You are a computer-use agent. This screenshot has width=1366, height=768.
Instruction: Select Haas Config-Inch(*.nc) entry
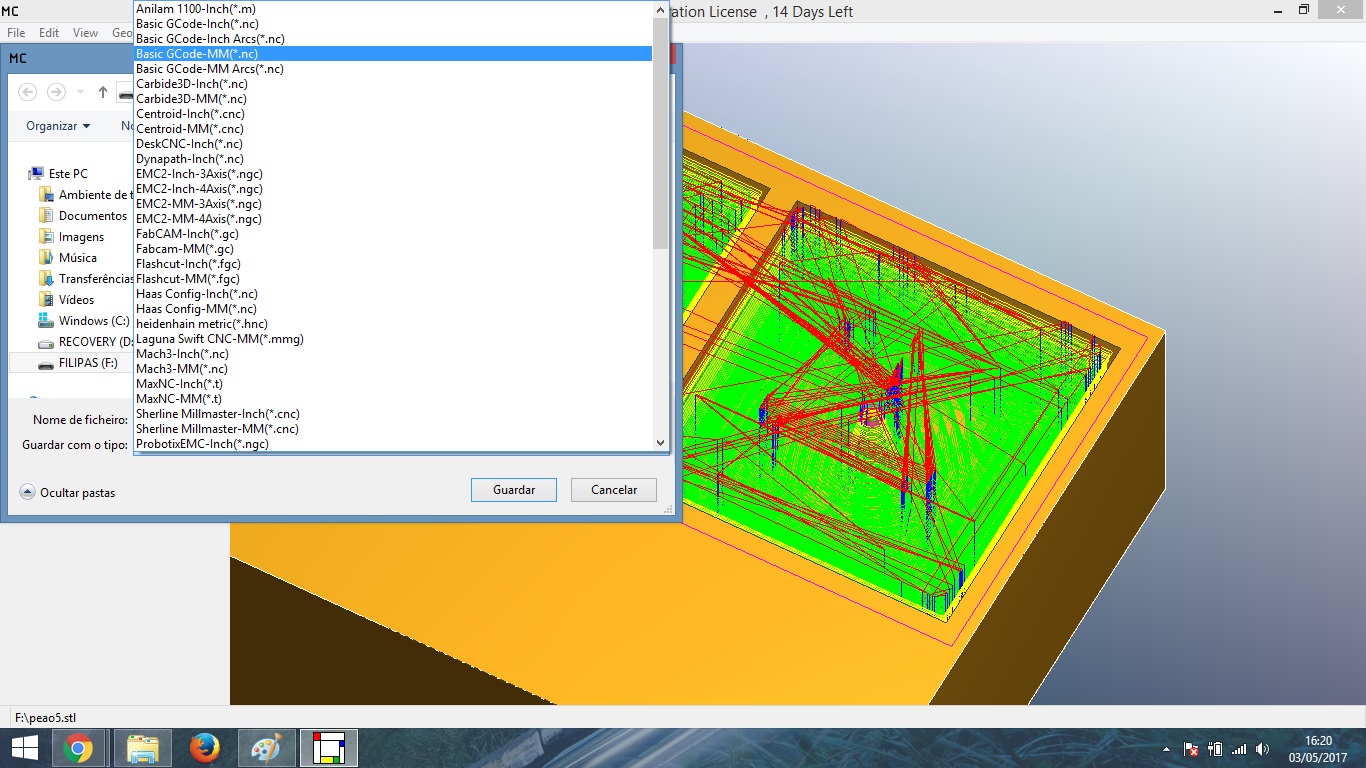pyautogui.click(x=393, y=294)
